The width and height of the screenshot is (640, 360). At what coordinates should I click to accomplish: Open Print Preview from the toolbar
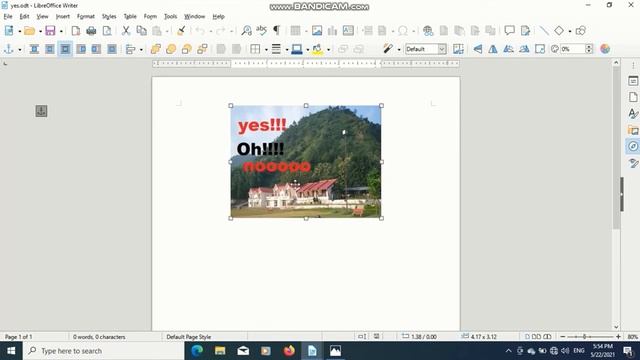[107, 31]
